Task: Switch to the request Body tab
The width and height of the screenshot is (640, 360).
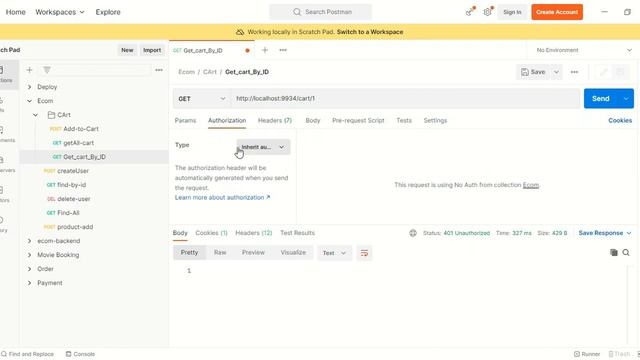Action: pyautogui.click(x=313, y=120)
